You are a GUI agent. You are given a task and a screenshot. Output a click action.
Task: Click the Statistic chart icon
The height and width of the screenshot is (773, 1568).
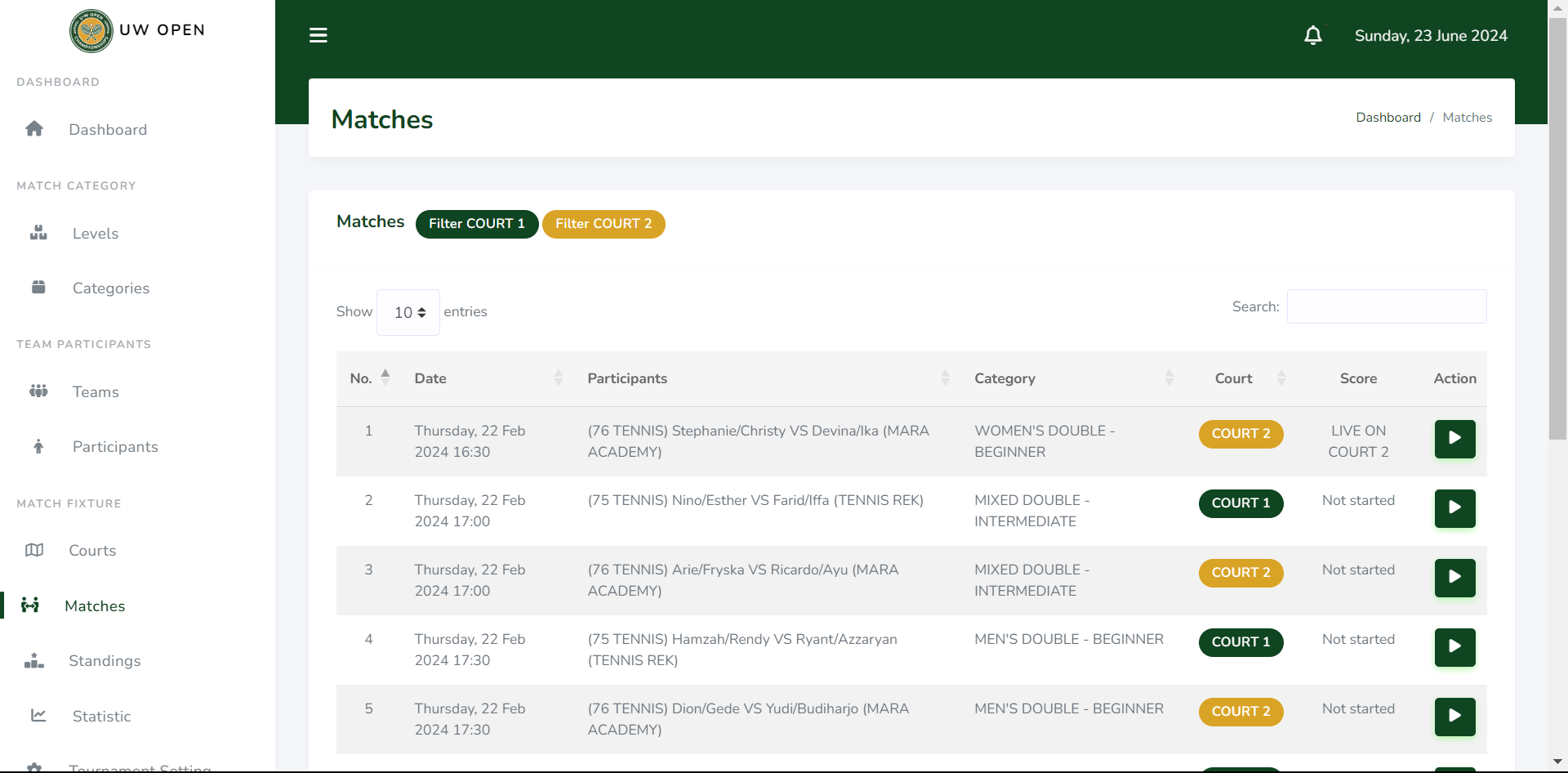tap(38, 716)
